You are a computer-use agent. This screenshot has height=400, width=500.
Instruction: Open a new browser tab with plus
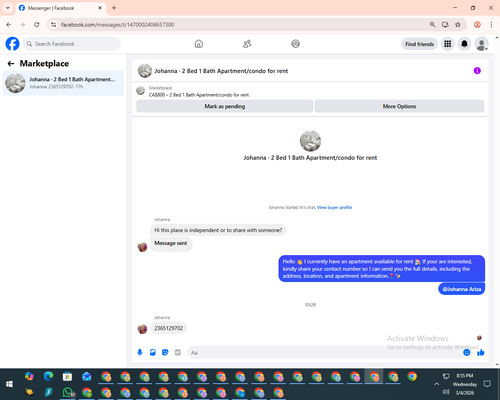pos(114,8)
